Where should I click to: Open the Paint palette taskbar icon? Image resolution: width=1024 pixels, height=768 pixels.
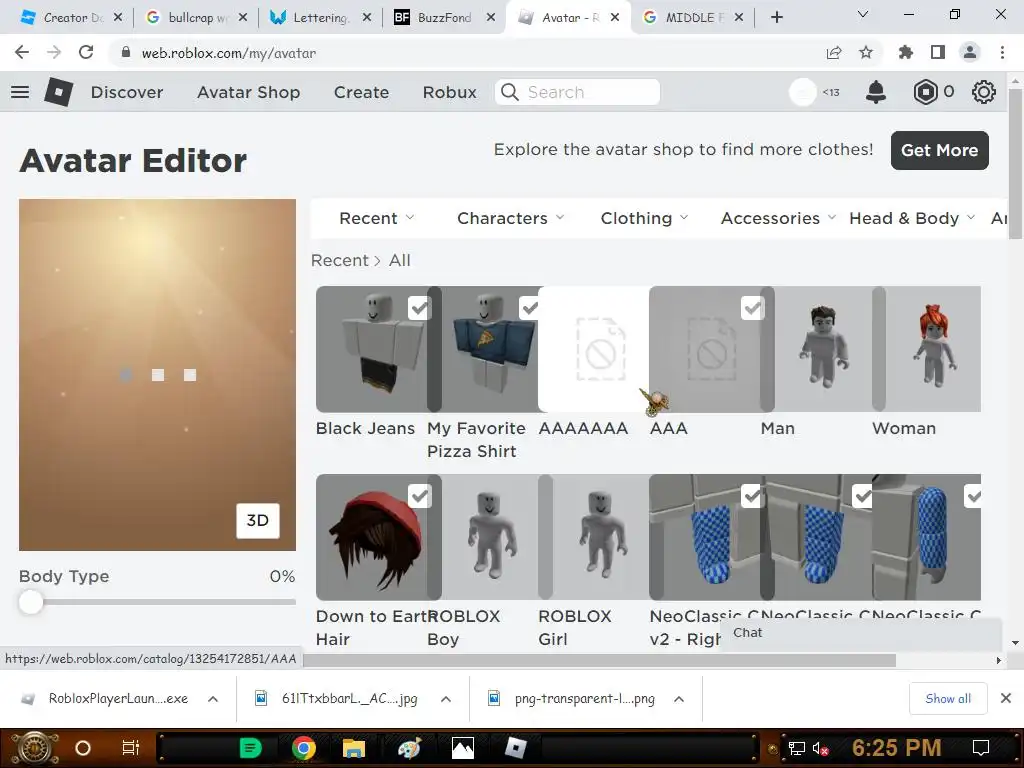[409, 748]
